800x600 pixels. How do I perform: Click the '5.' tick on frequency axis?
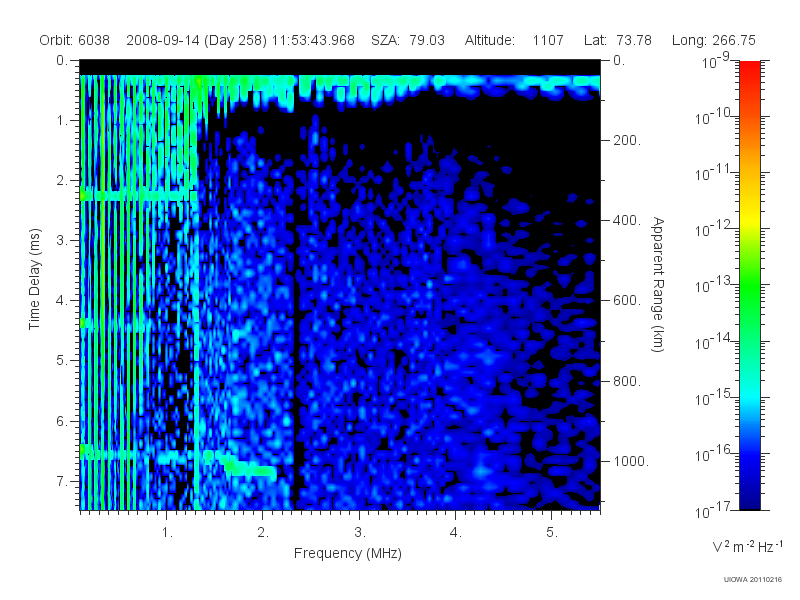click(x=552, y=533)
